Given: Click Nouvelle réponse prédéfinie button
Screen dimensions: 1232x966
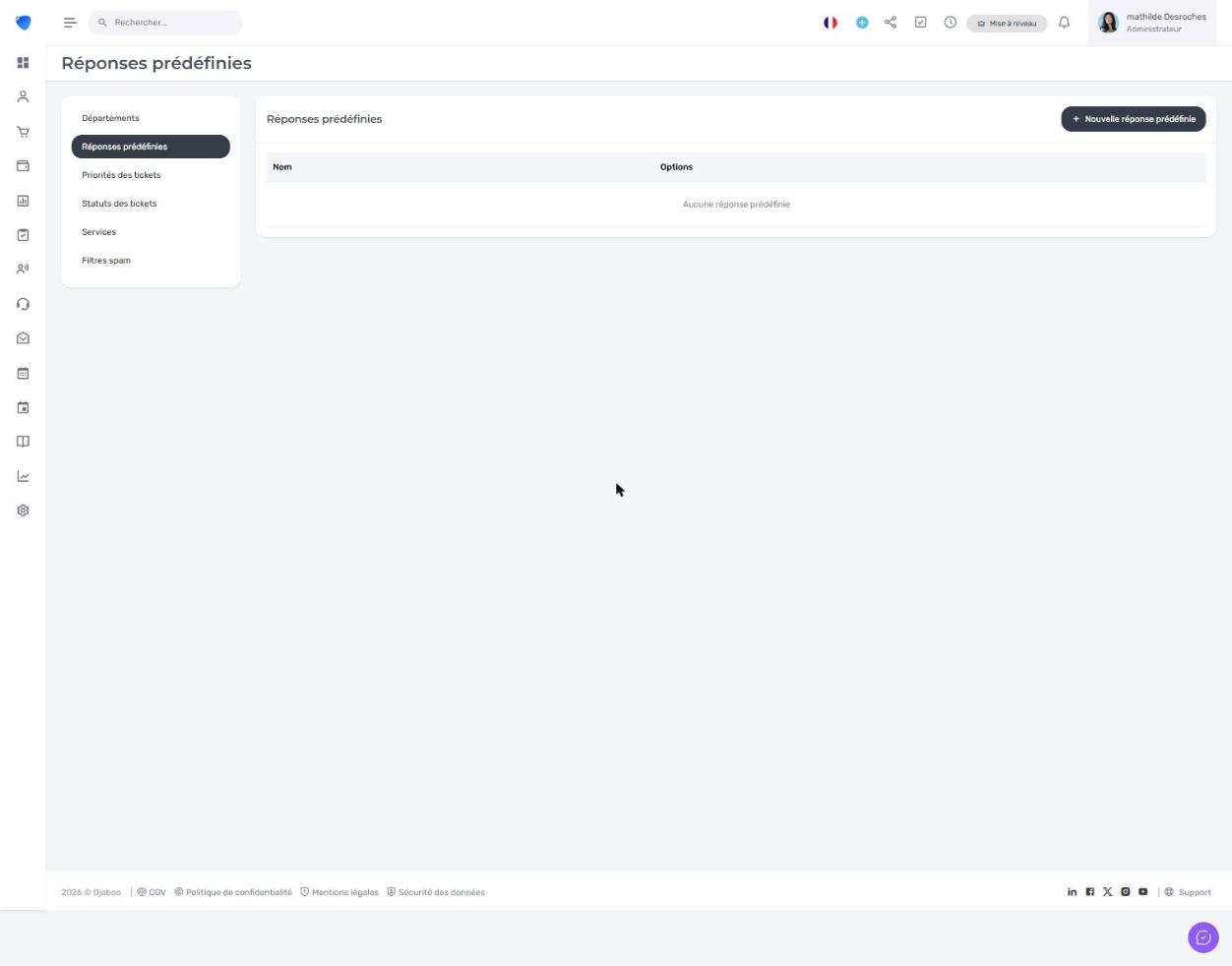Looking at the screenshot, I should coord(1134,119).
